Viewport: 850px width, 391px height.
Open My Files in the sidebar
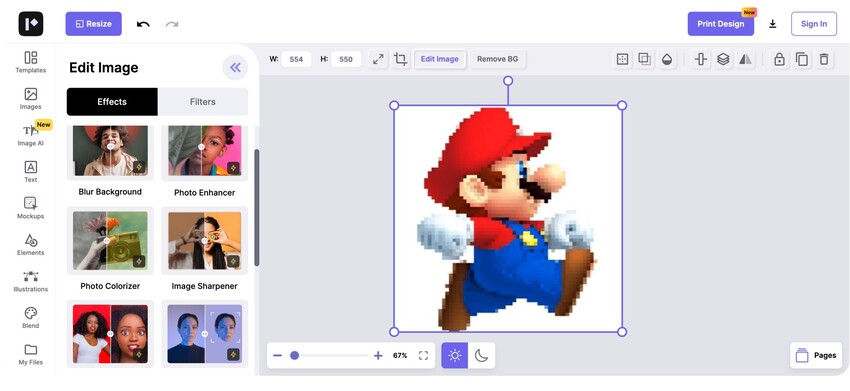pyautogui.click(x=31, y=354)
